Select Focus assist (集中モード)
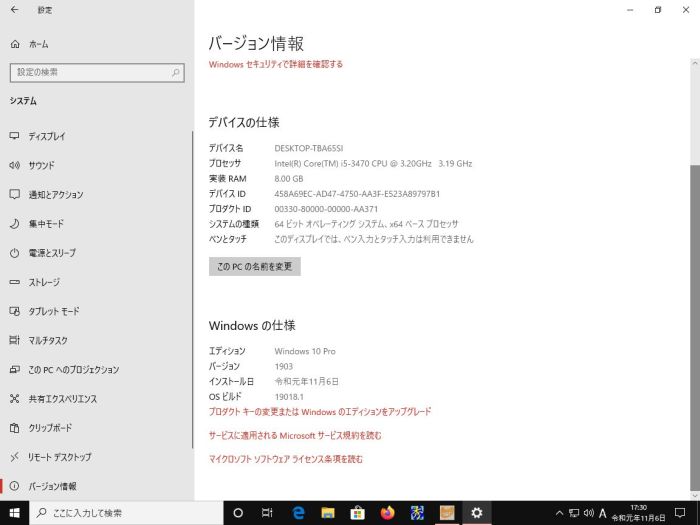The width and height of the screenshot is (700, 525). 46,224
